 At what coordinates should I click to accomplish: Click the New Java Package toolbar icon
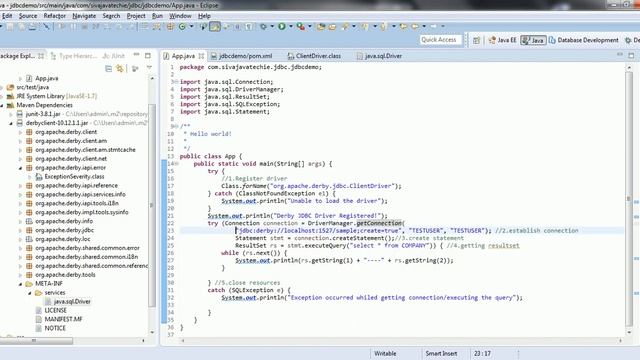[x=170, y=27]
